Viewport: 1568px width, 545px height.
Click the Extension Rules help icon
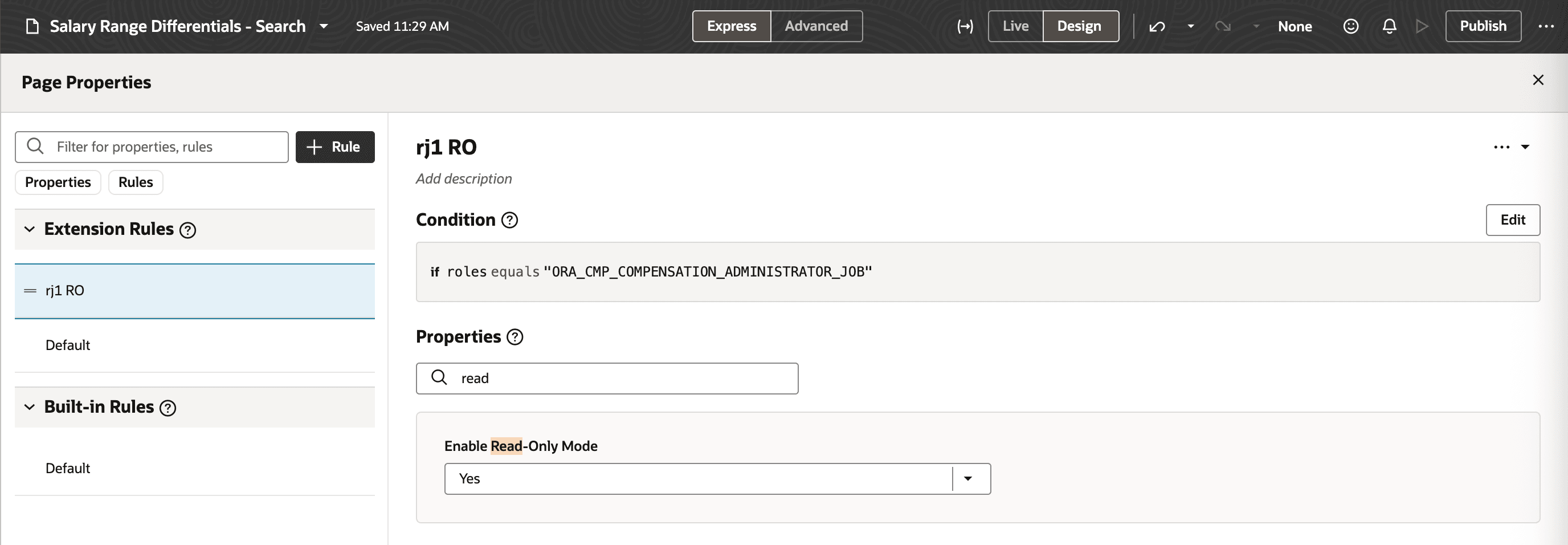[189, 230]
